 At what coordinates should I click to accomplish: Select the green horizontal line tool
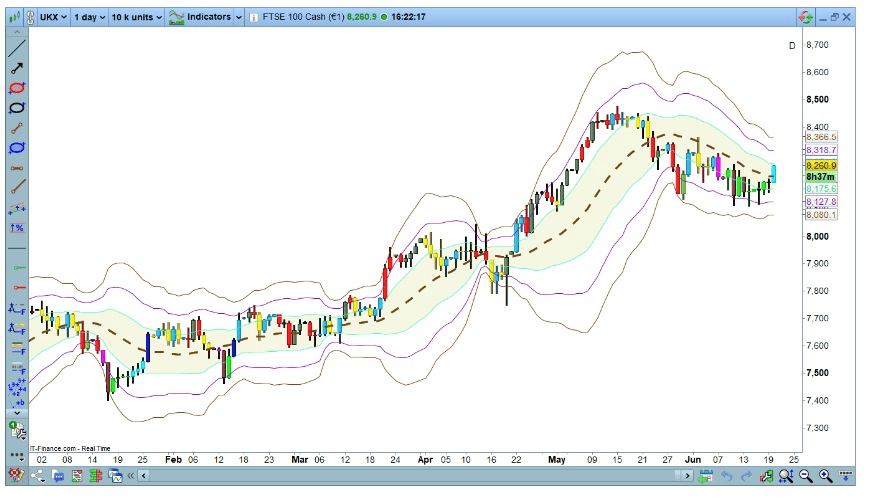[17, 268]
